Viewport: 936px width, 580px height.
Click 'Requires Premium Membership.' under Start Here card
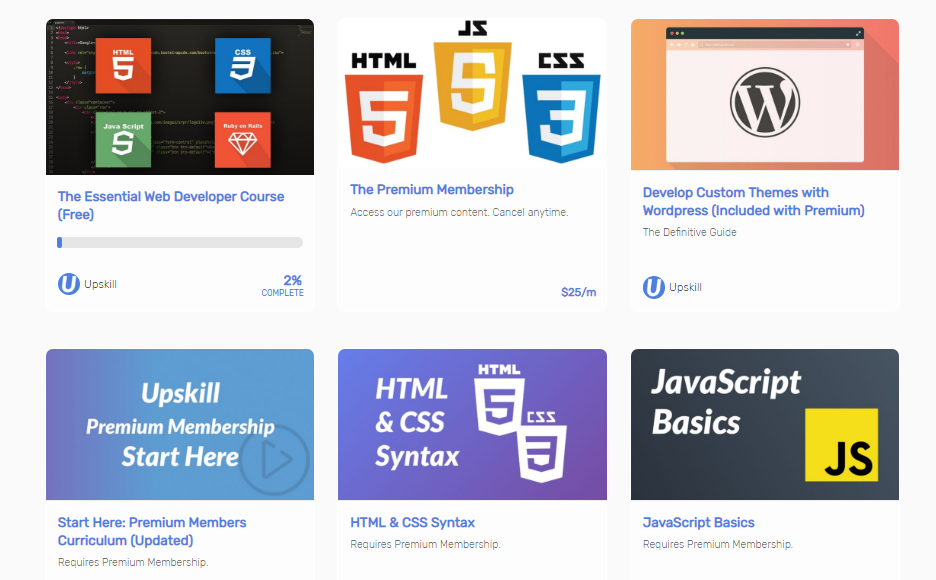[x=133, y=562]
